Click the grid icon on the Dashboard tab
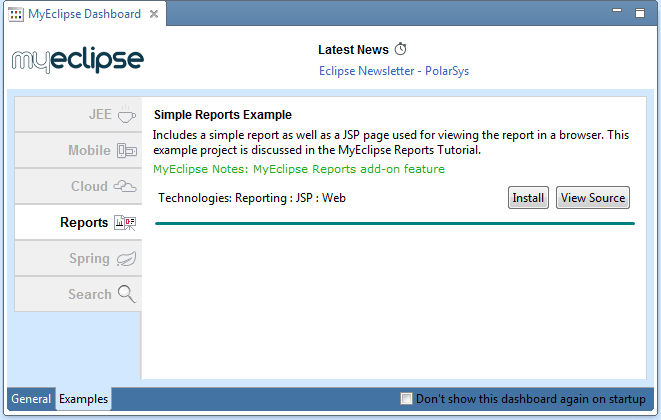 16,14
